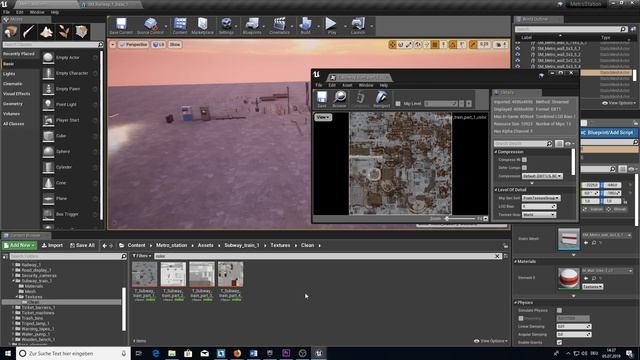
Task: Open Filters dropdown in content browser
Action: coord(142,256)
